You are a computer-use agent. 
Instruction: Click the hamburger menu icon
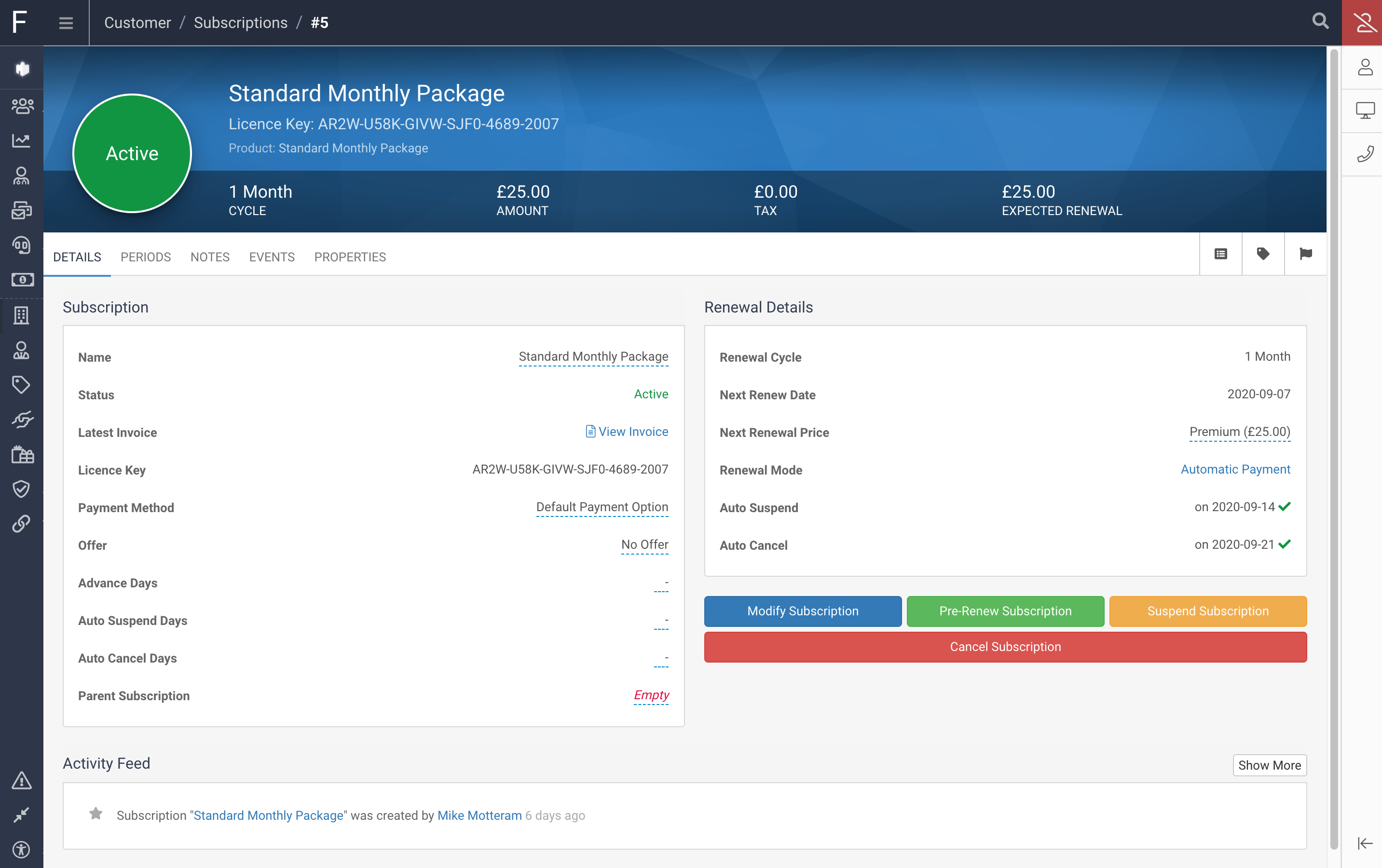pyautogui.click(x=66, y=23)
